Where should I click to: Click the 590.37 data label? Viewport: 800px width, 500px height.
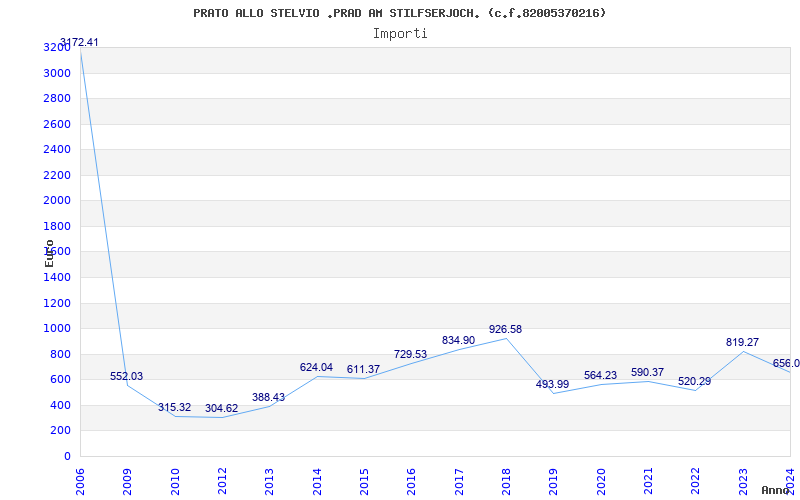[647, 372]
